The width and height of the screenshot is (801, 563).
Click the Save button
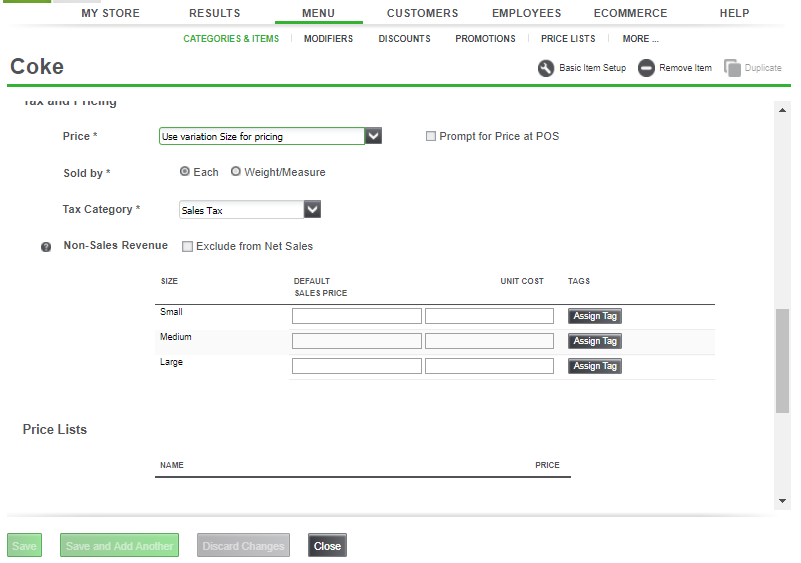(25, 546)
